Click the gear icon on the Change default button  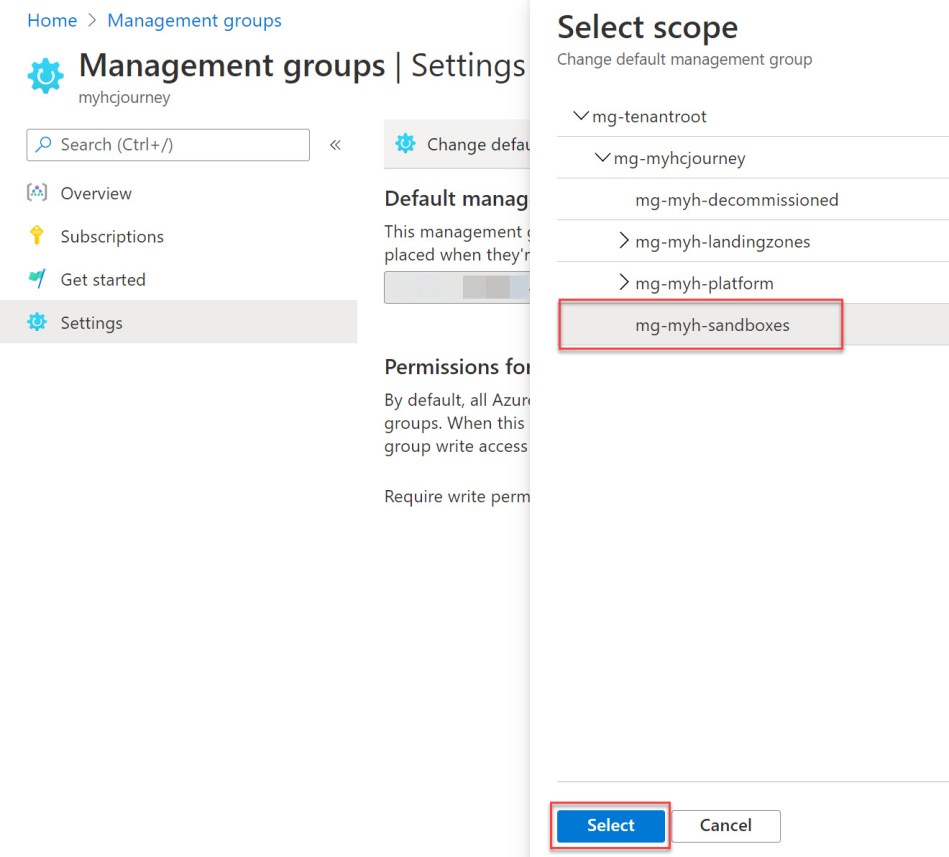(x=404, y=144)
